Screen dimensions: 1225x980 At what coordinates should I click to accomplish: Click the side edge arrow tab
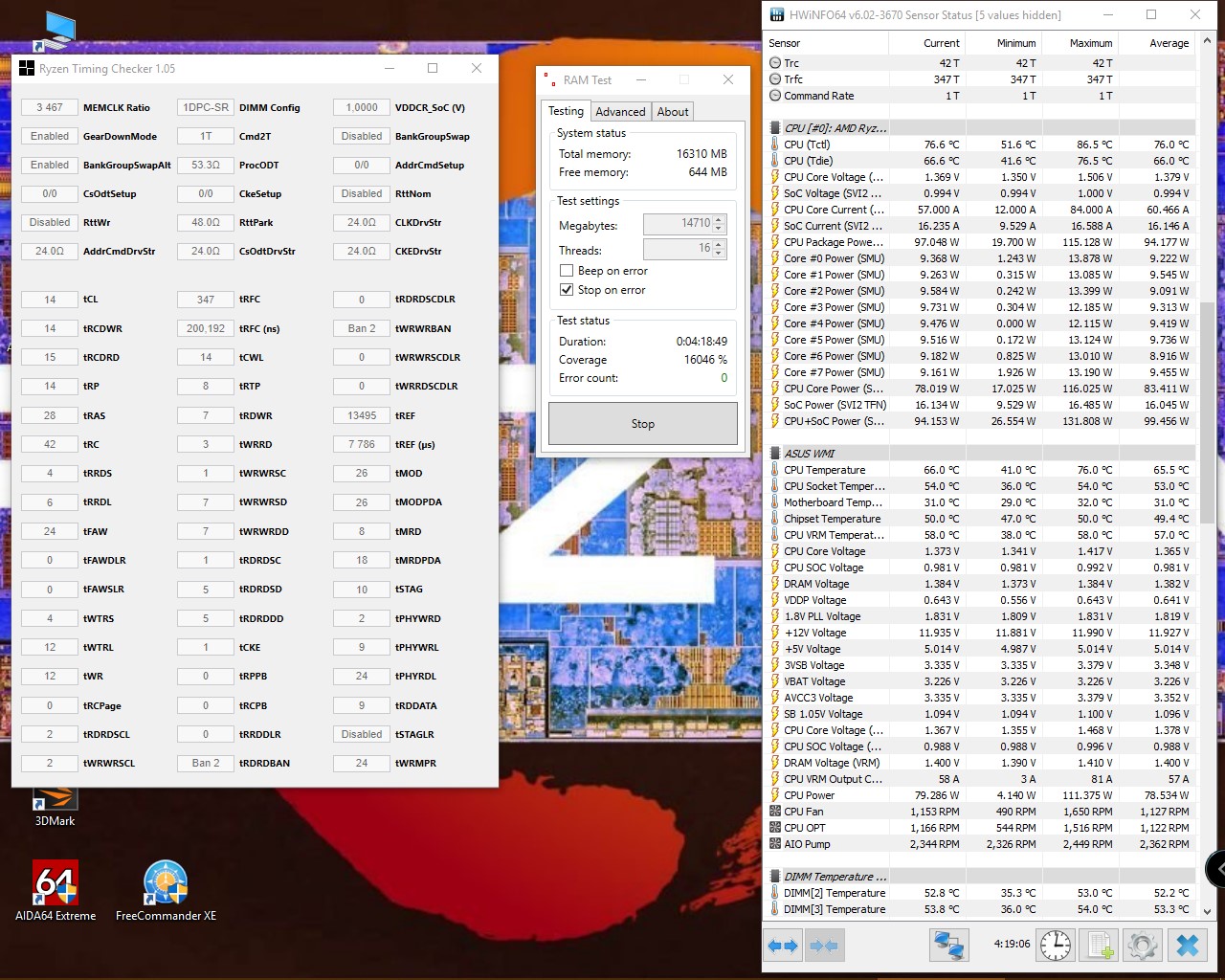coord(1217,869)
